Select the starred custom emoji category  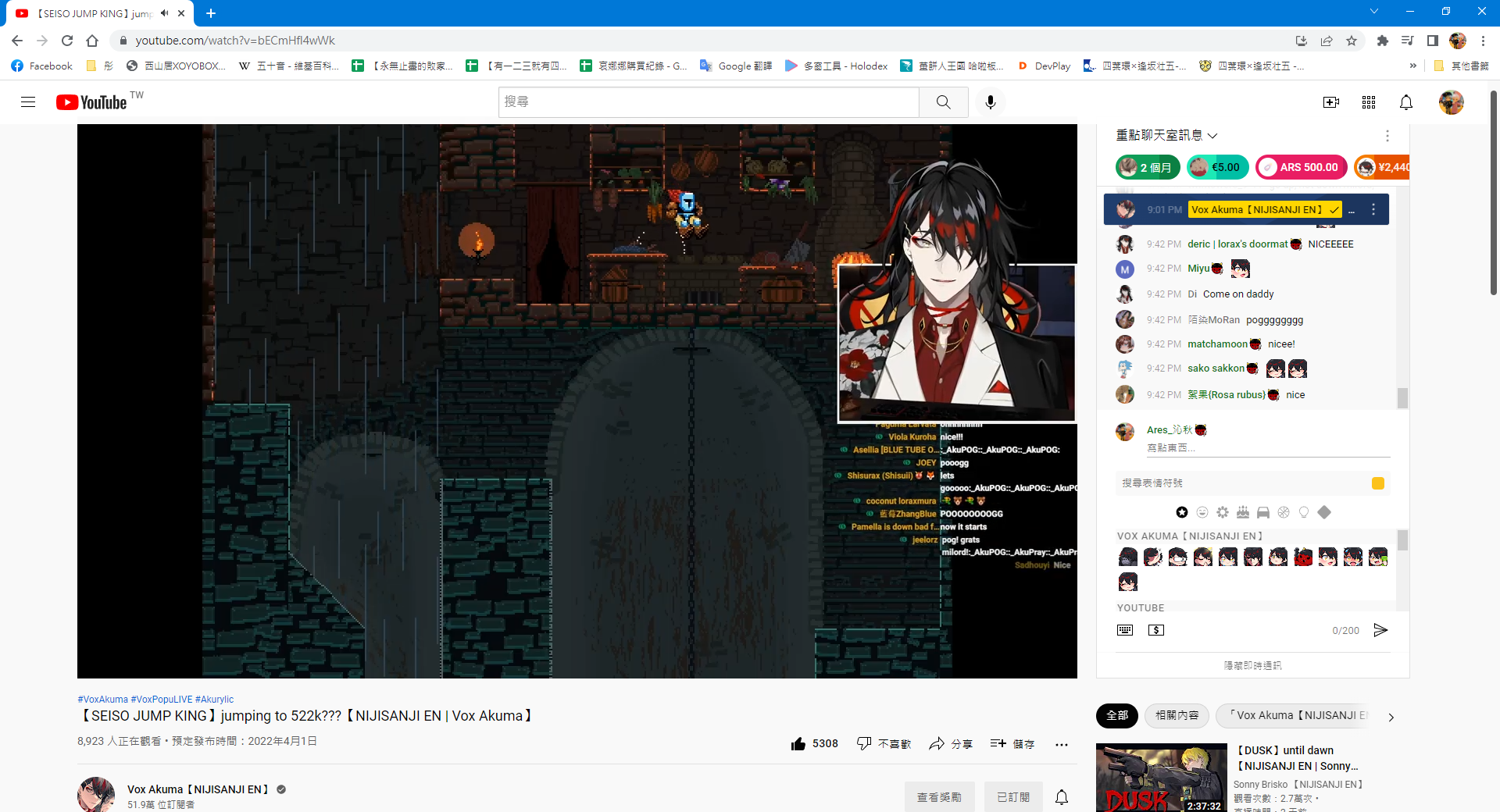pos(1182,512)
